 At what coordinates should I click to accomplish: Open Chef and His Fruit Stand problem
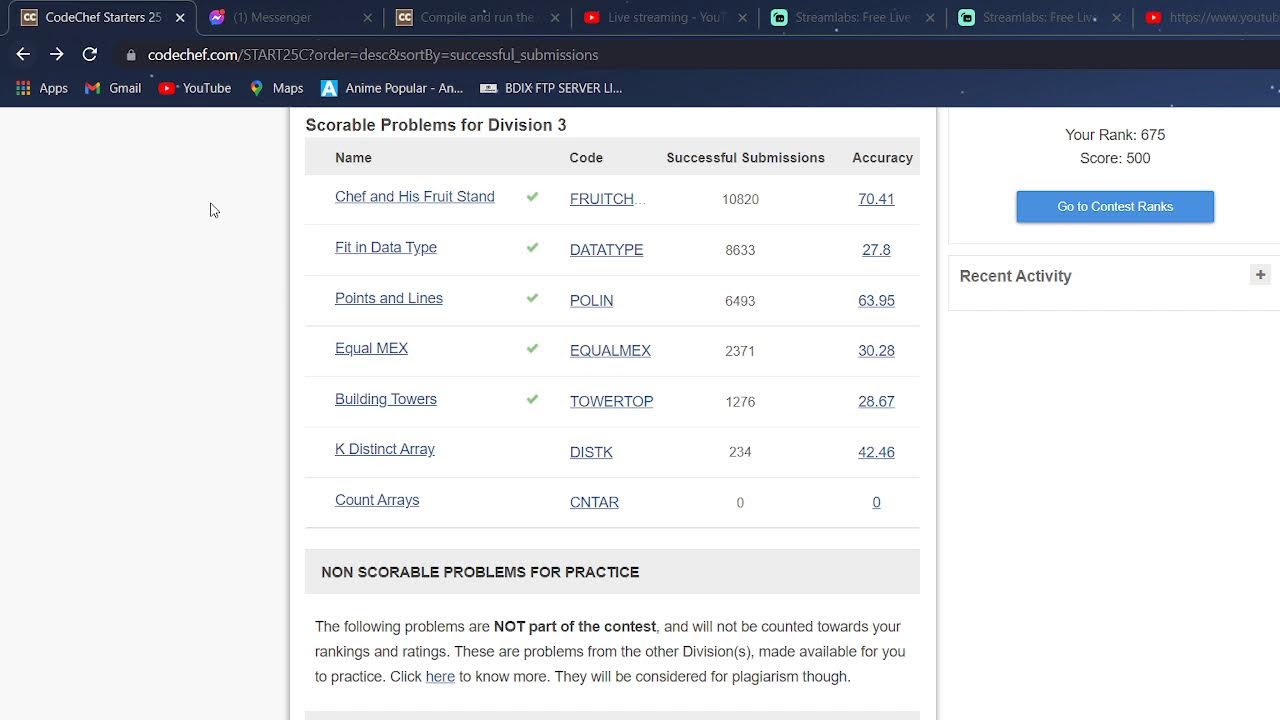pos(415,197)
